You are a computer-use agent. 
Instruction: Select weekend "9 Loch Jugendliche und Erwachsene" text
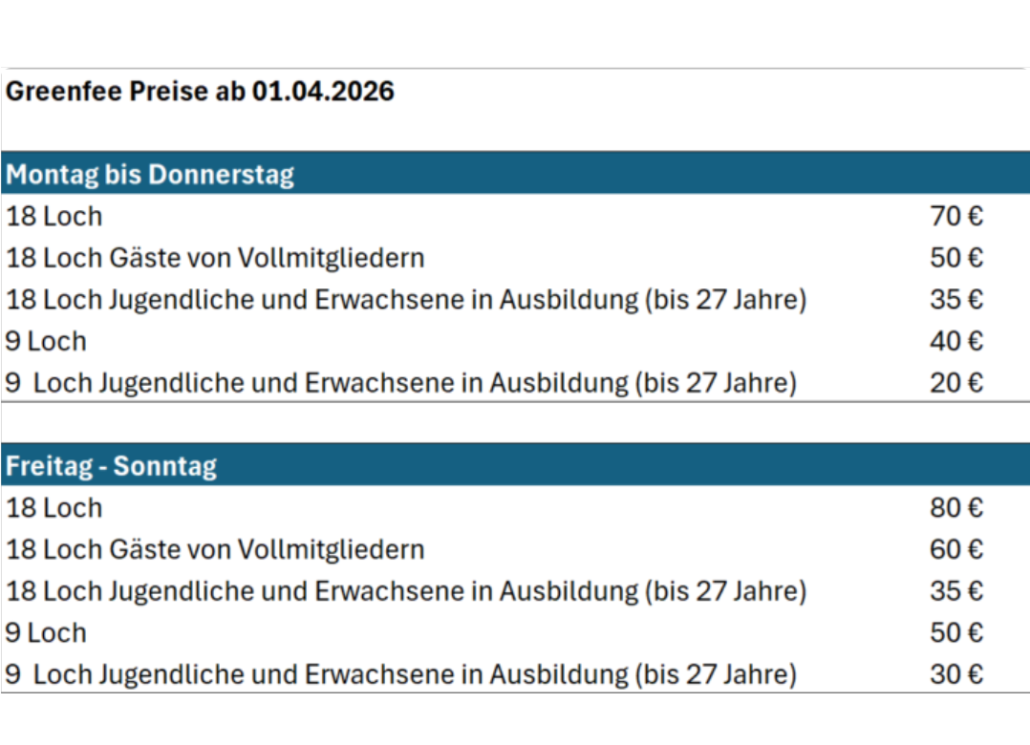tap(400, 675)
